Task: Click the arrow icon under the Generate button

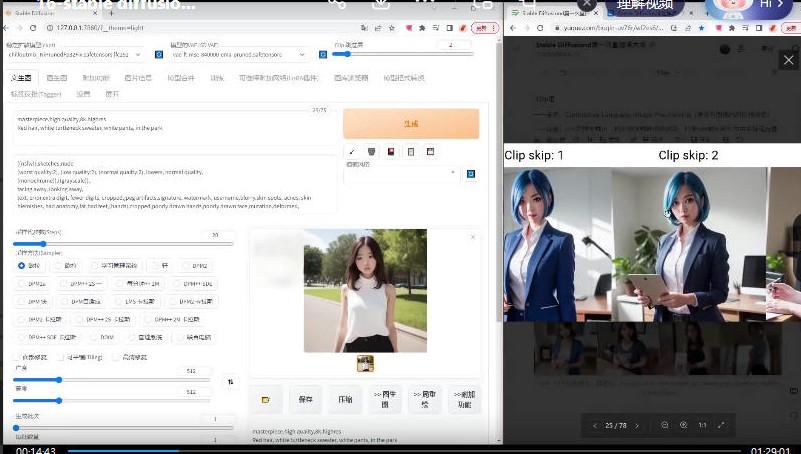Action: coord(353,151)
